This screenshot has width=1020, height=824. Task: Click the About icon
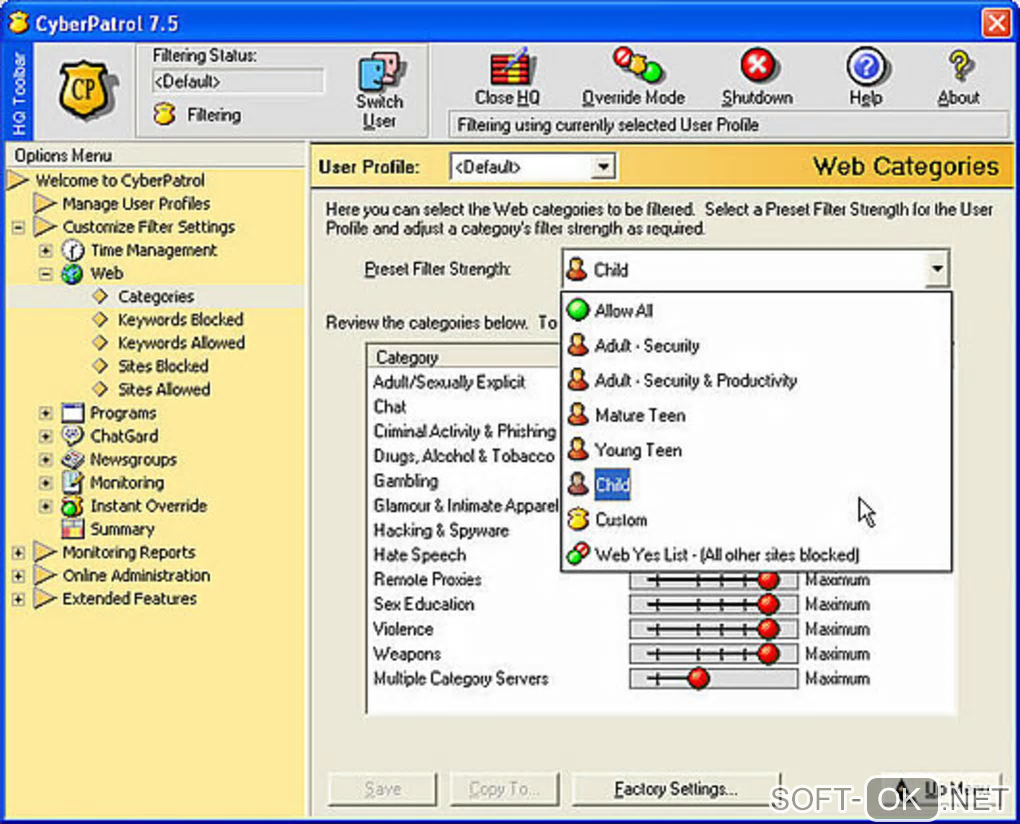coord(960,66)
